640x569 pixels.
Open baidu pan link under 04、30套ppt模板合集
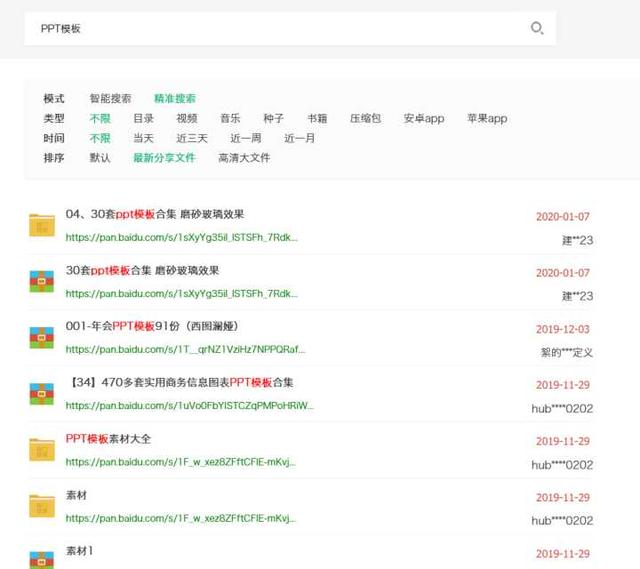coord(182,237)
